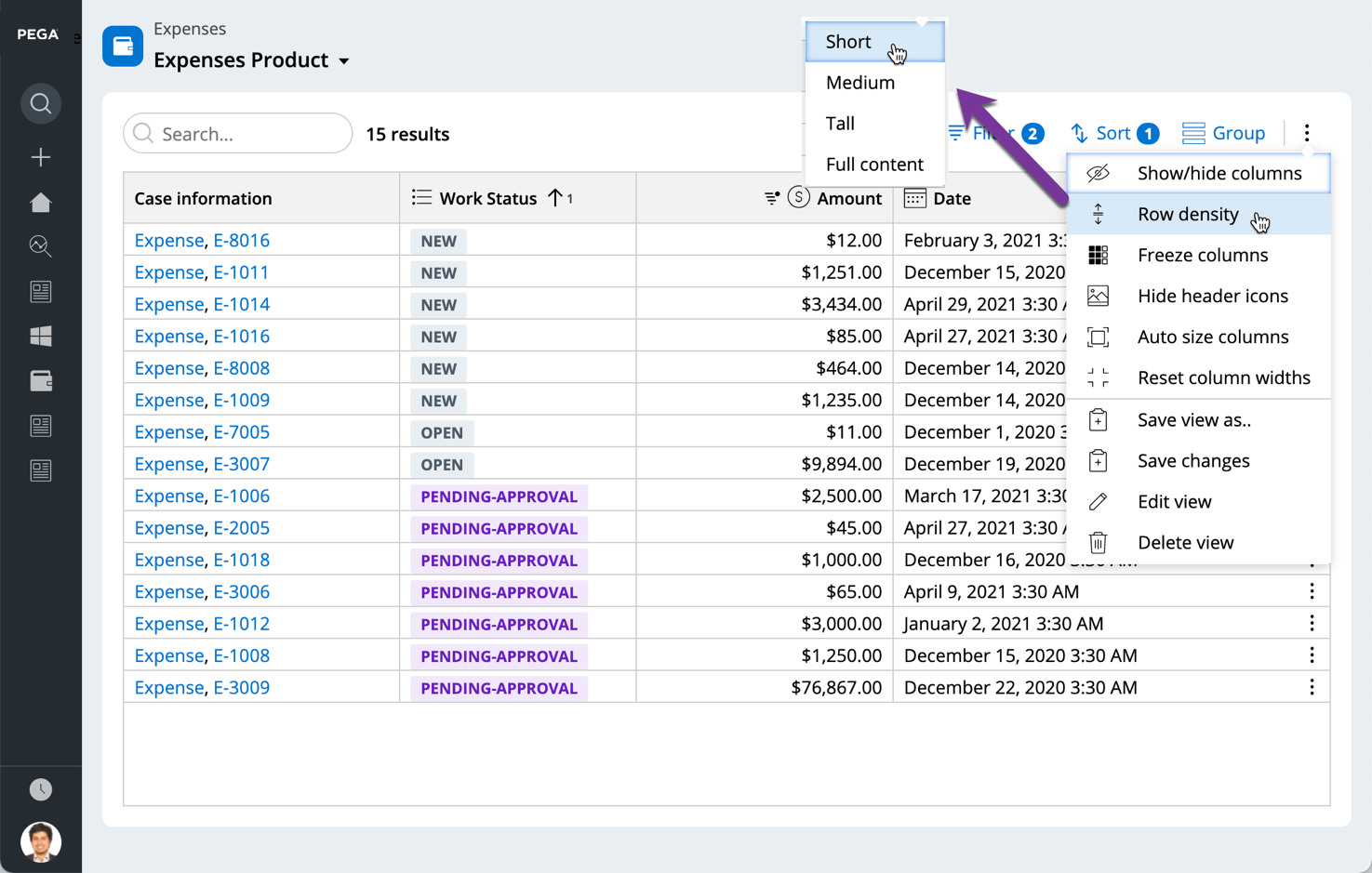Choose Auto size columns menu item
The image size is (1372, 873).
pyautogui.click(x=1199, y=337)
